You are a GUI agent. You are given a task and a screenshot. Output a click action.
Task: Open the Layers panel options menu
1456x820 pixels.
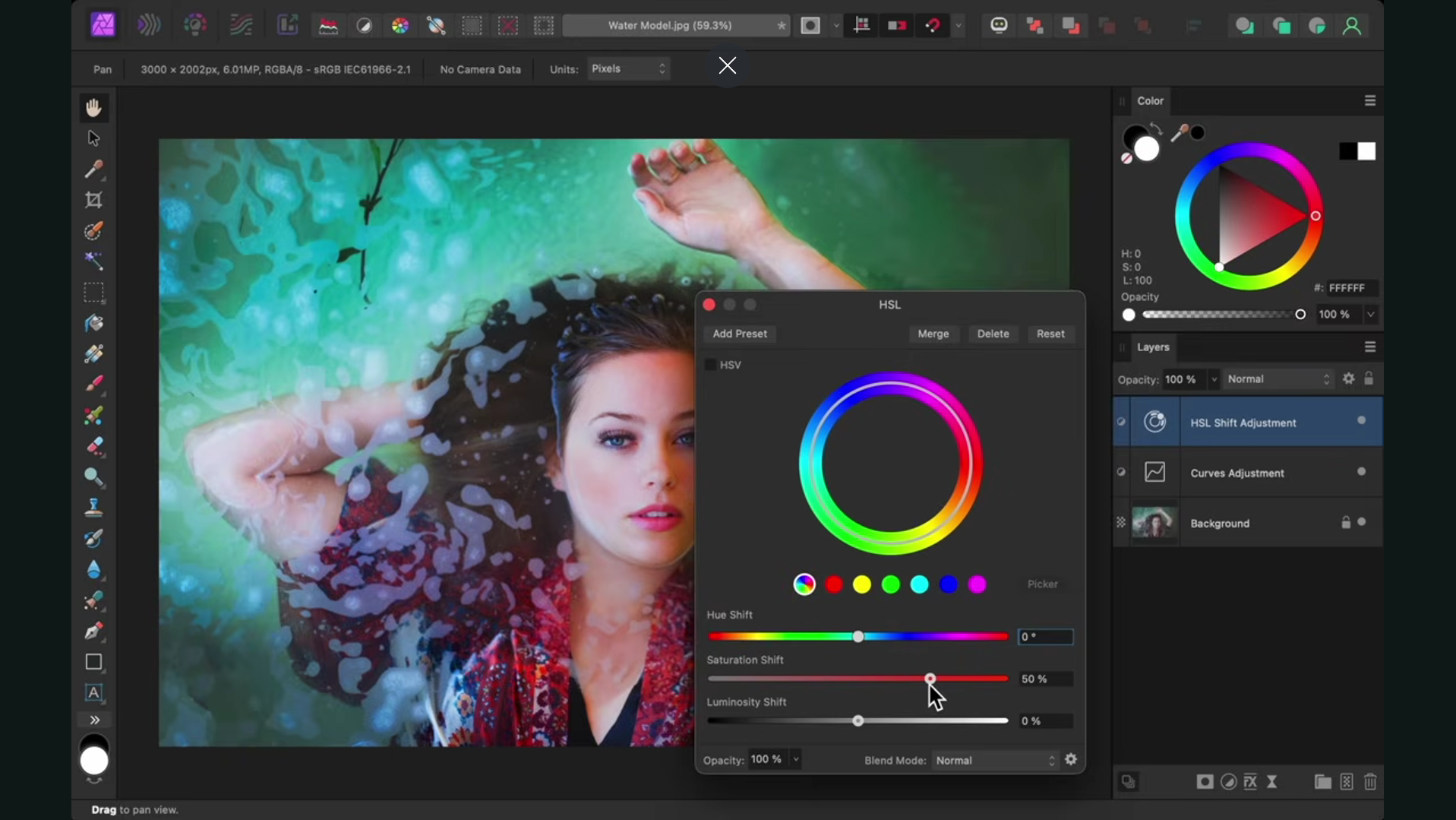point(1370,347)
